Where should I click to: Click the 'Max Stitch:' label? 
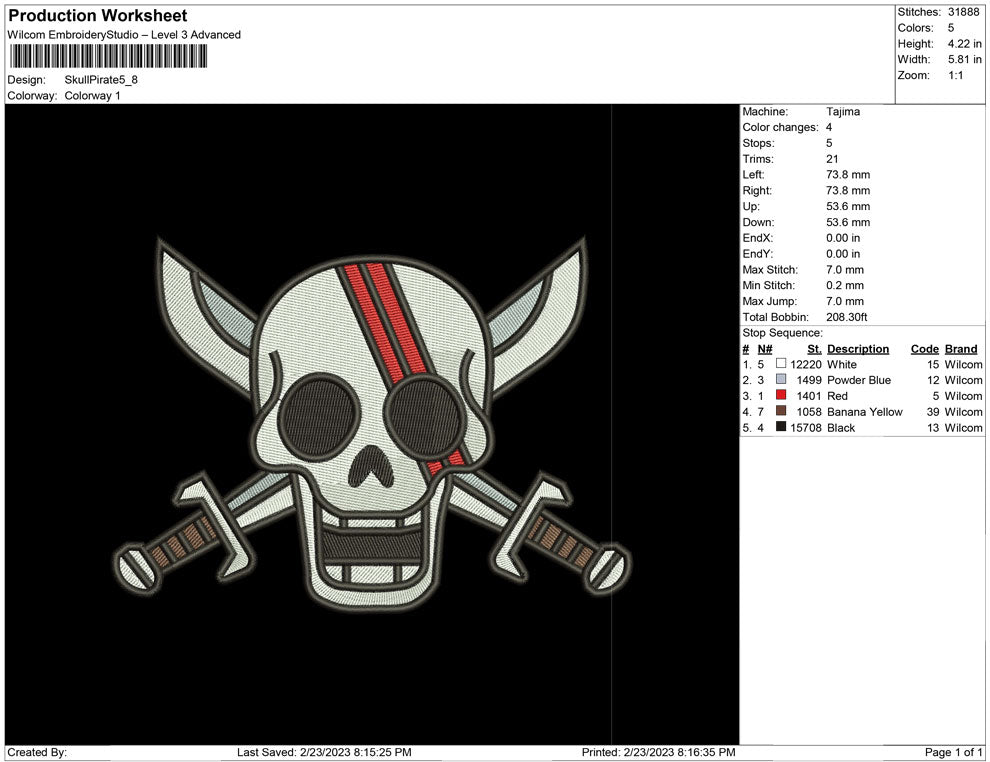tap(770, 270)
